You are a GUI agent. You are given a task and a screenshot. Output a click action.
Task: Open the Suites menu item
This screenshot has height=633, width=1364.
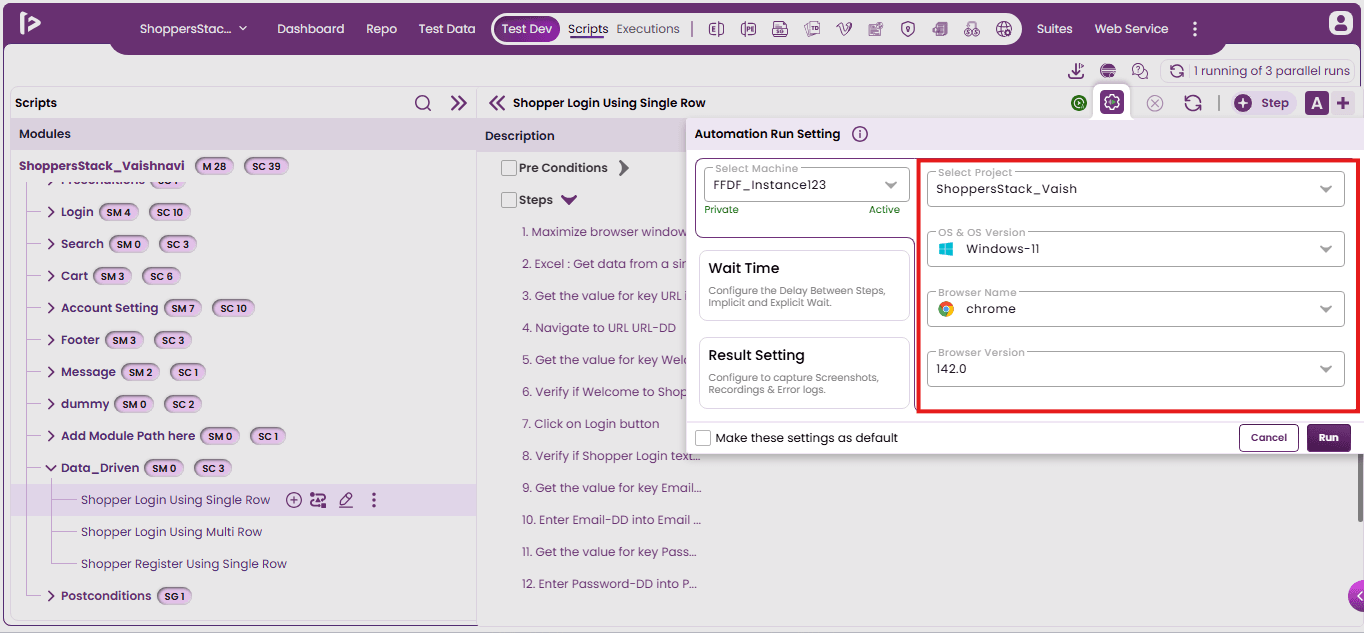(1054, 29)
